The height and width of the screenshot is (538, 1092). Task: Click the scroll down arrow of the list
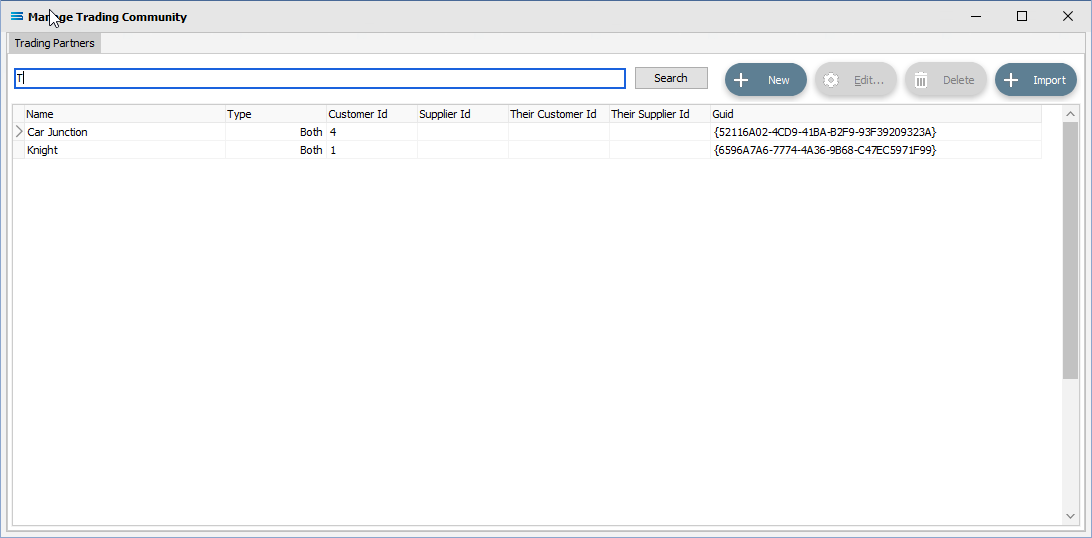(x=1070, y=516)
